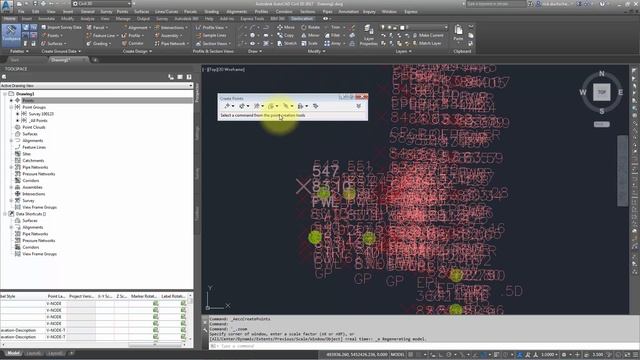Click the search keyword input field
Image resolution: width=640 pixels, height=360 pixels.
(x=496, y=4)
